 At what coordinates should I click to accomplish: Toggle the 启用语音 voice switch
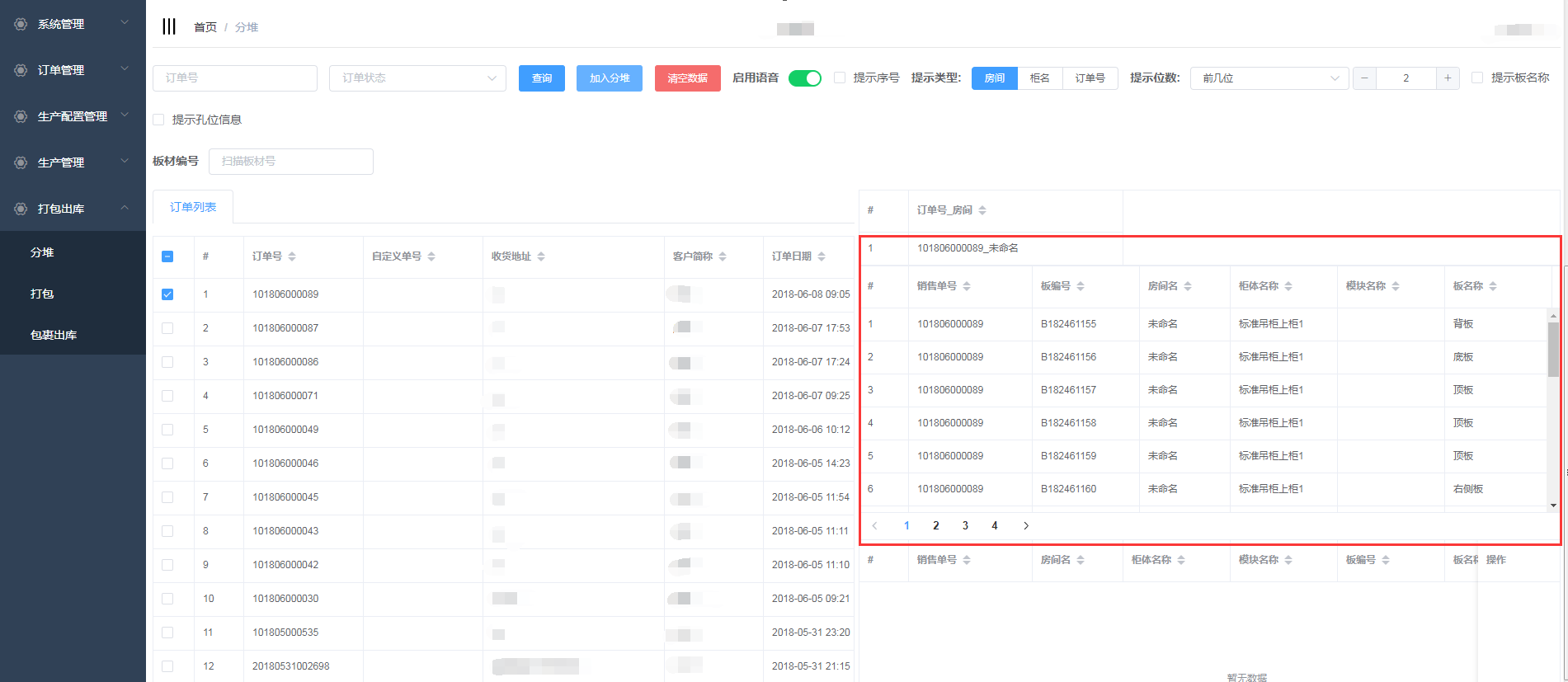804,78
